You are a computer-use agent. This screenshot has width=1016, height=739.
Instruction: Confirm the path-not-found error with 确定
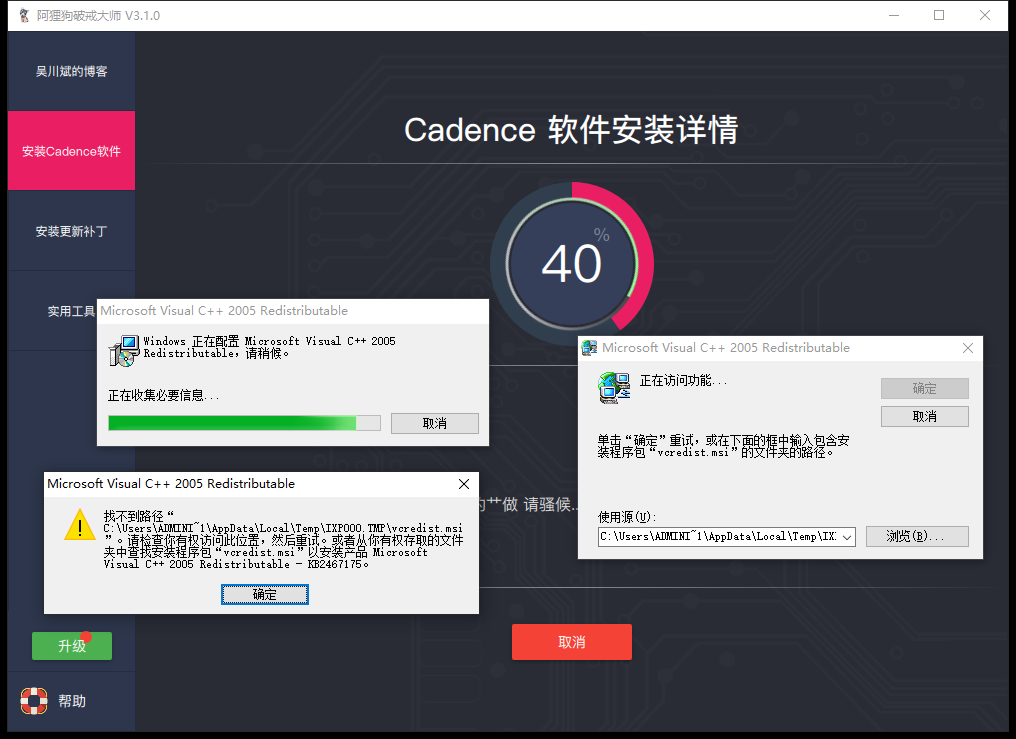264,594
